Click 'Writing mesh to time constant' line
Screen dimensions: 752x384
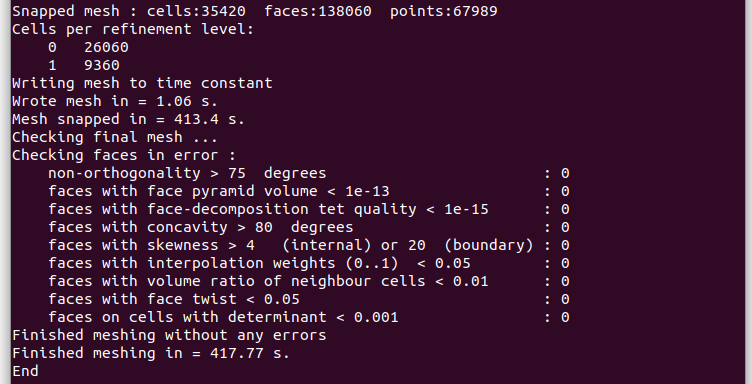pos(142,83)
